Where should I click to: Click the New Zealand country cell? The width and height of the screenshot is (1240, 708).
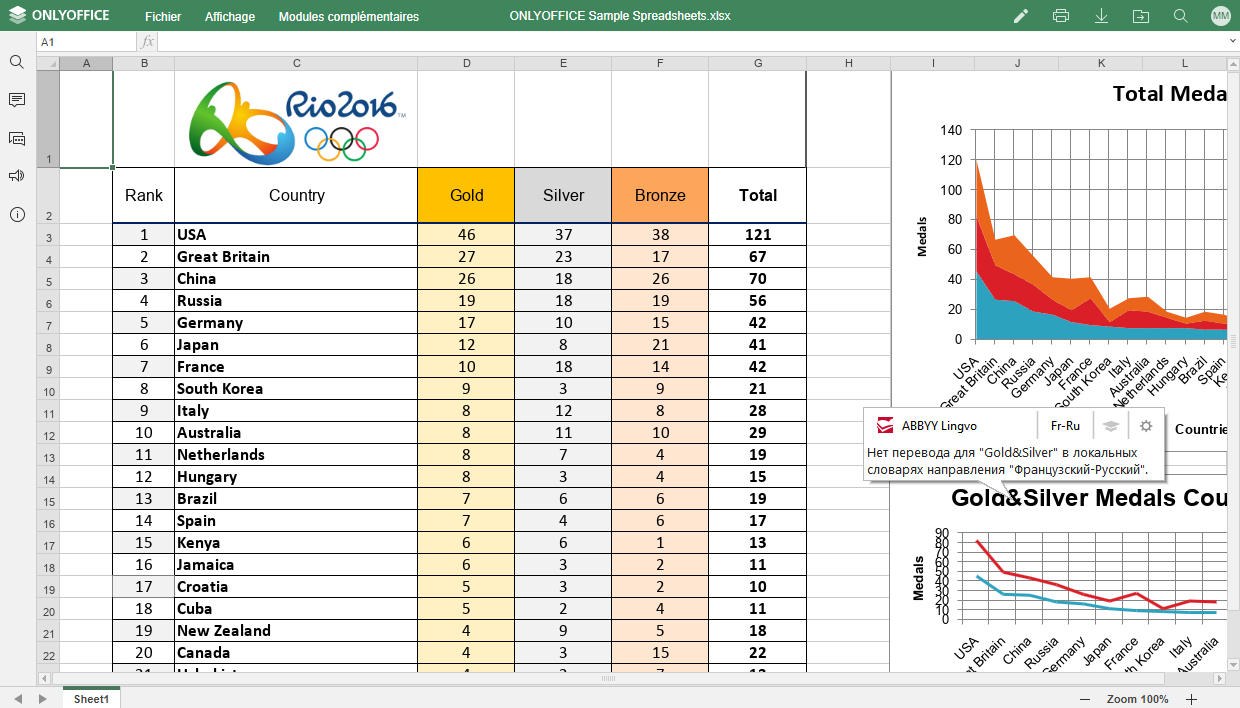[296, 631]
